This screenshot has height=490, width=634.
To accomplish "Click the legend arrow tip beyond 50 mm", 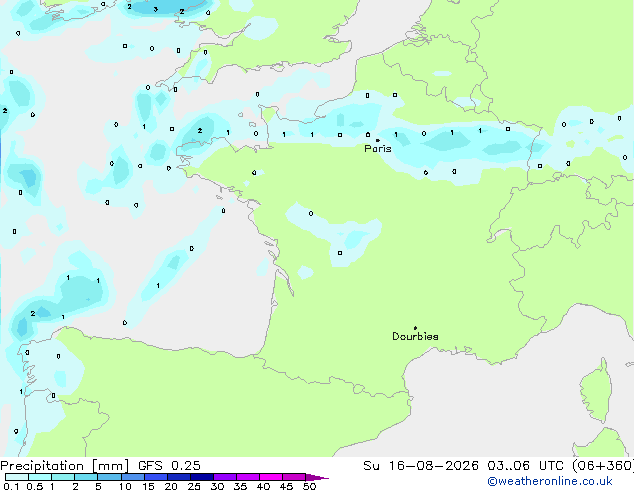I will pyautogui.click(x=319, y=477).
